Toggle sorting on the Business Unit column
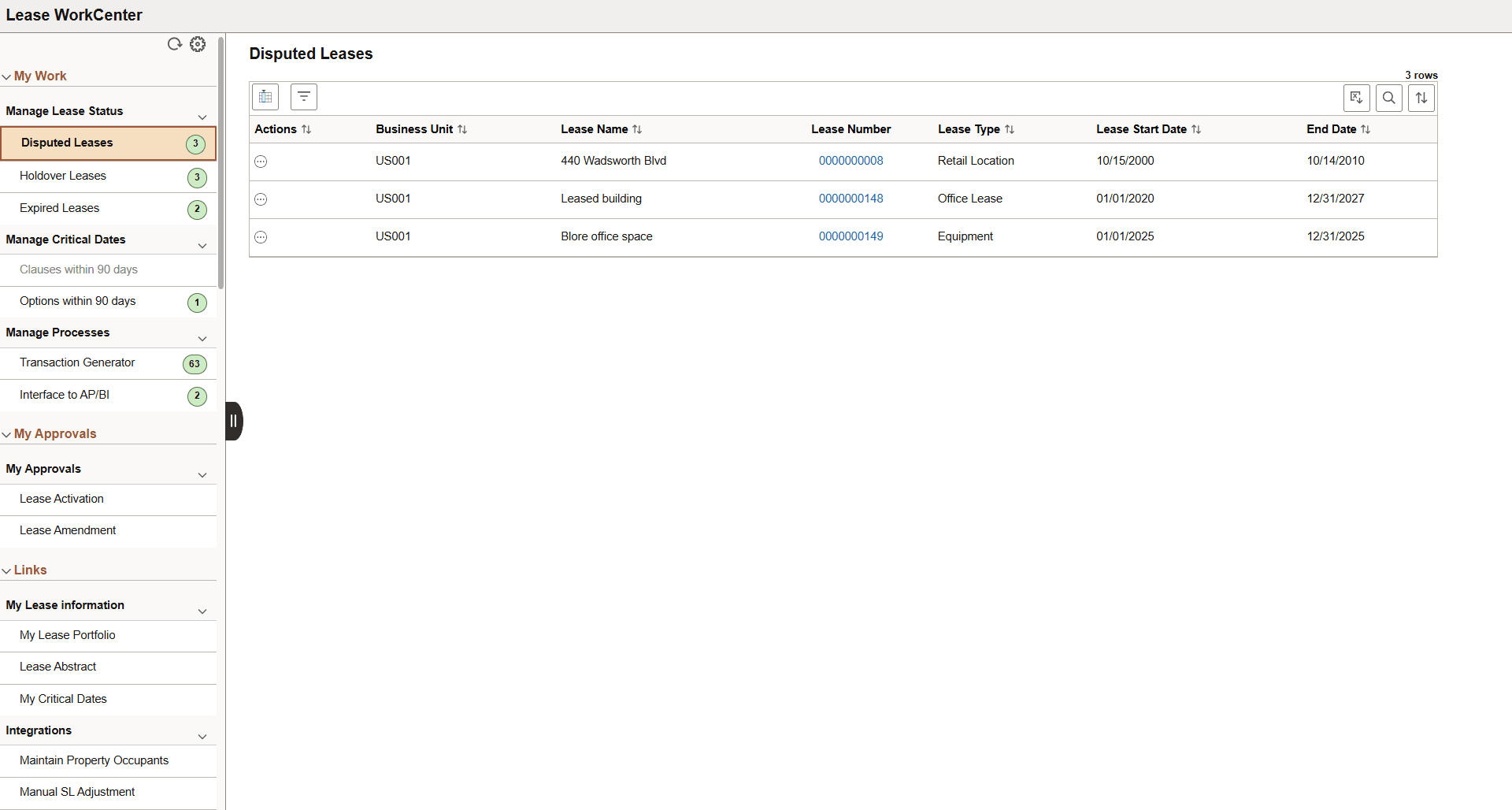The image size is (1512, 810). click(462, 128)
